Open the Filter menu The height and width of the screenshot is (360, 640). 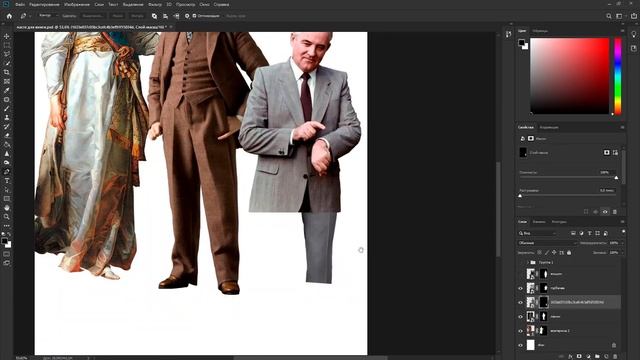point(155,4)
